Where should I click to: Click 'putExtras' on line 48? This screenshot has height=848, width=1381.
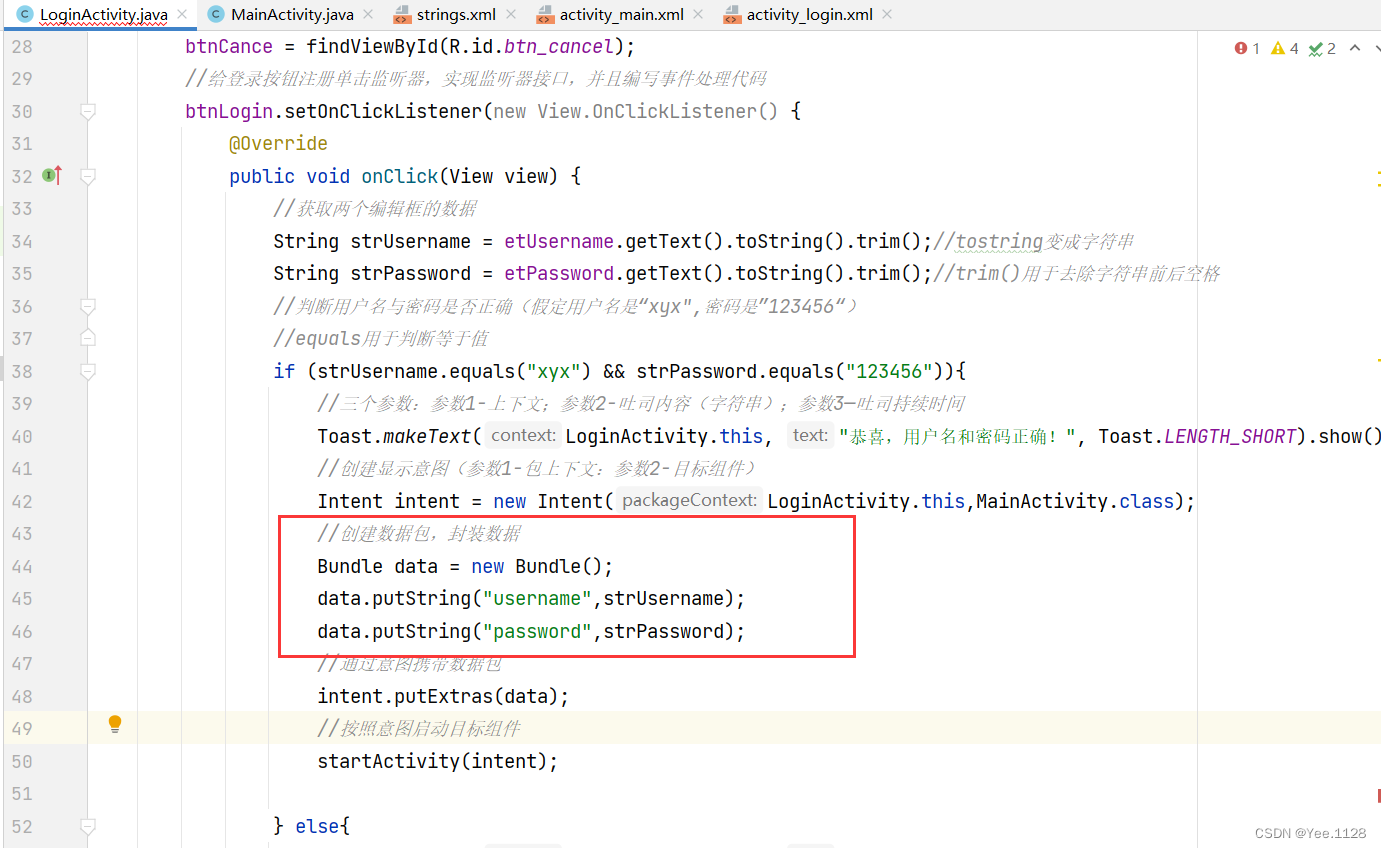pyautogui.click(x=444, y=696)
